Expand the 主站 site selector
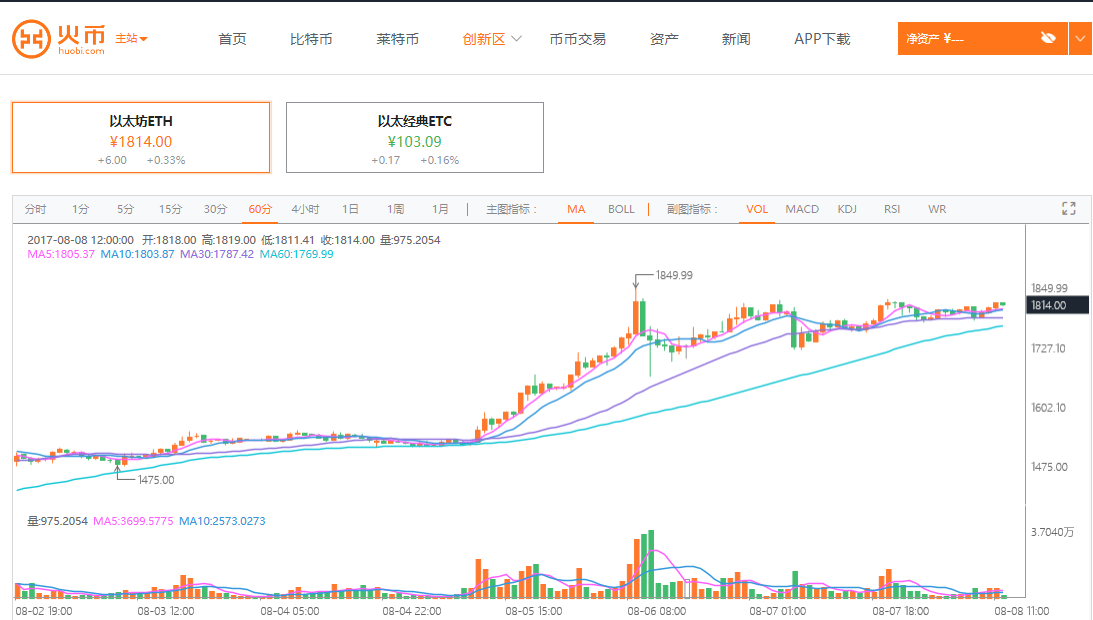The height and width of the screenshot is (620, 1093). [x=132, y=39]
